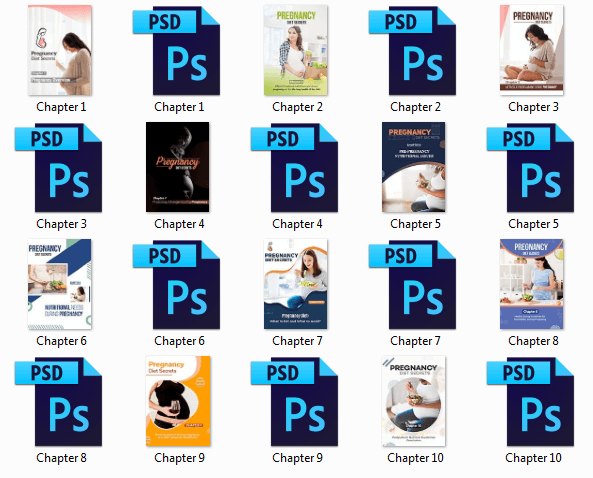593x478 pixels.
Task: Select the Chapter 7 PSD file icon
Action: pyautogui.click(x=413, y=284)
